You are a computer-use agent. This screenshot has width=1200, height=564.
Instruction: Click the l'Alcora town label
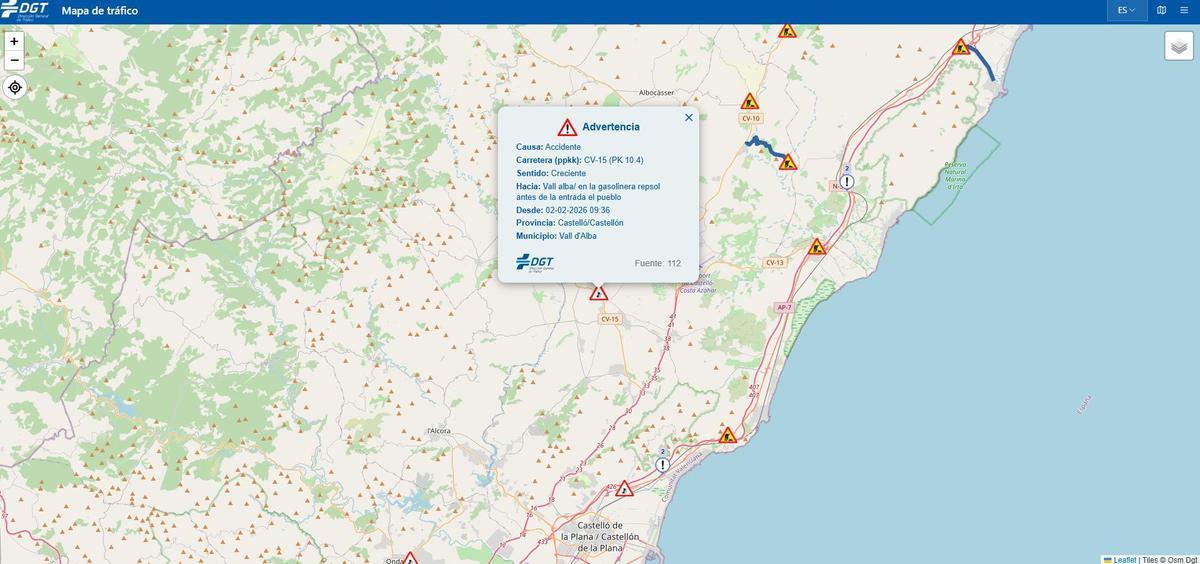(x=438, y=431)
